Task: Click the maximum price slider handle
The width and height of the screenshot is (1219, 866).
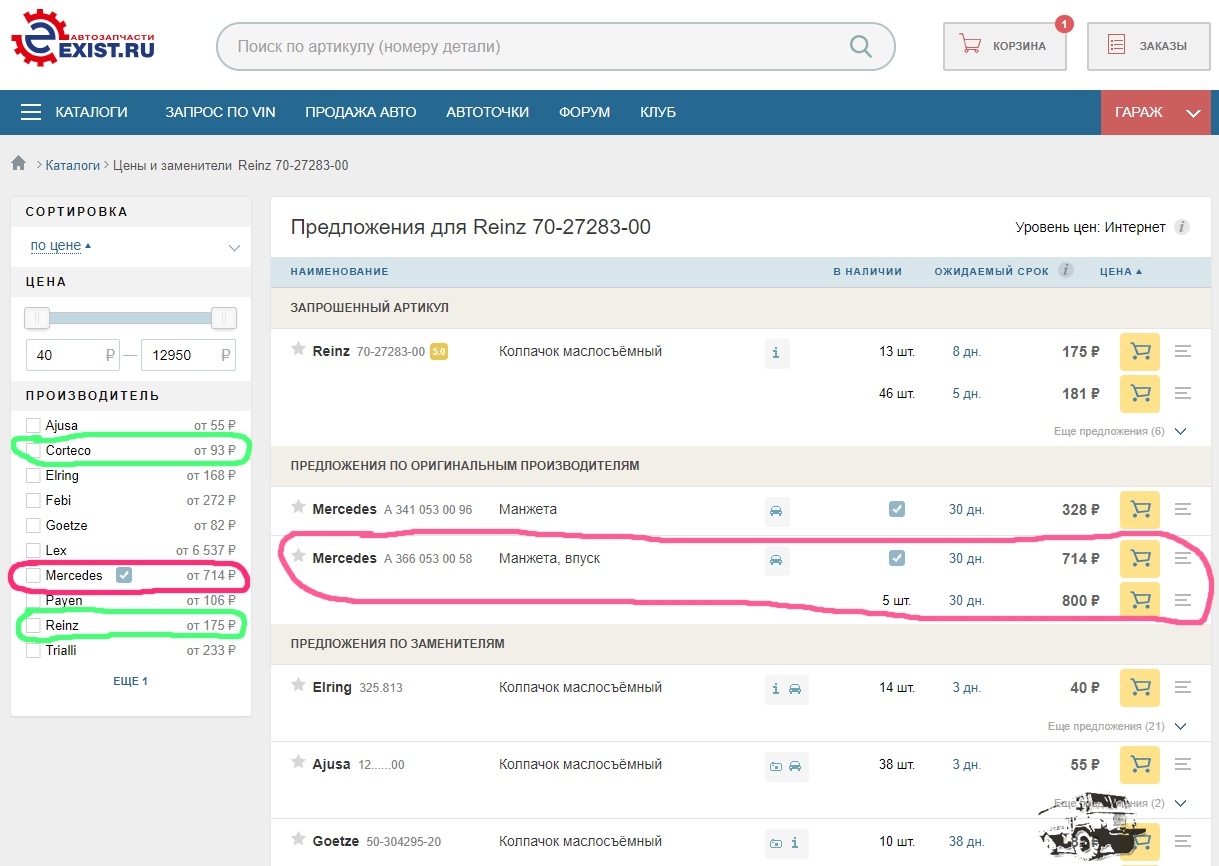Action: tap(224, 318)
